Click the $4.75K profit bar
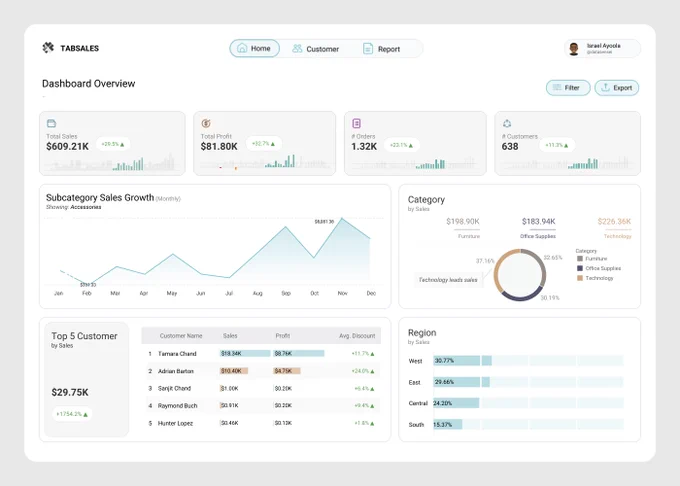This screenshot has width=680, height=486. (287, 371)
